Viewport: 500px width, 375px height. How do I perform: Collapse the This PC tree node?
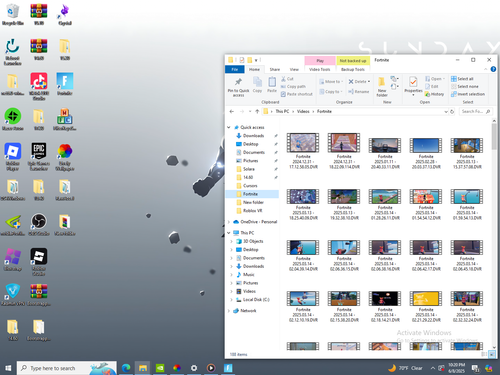point(229,233)
